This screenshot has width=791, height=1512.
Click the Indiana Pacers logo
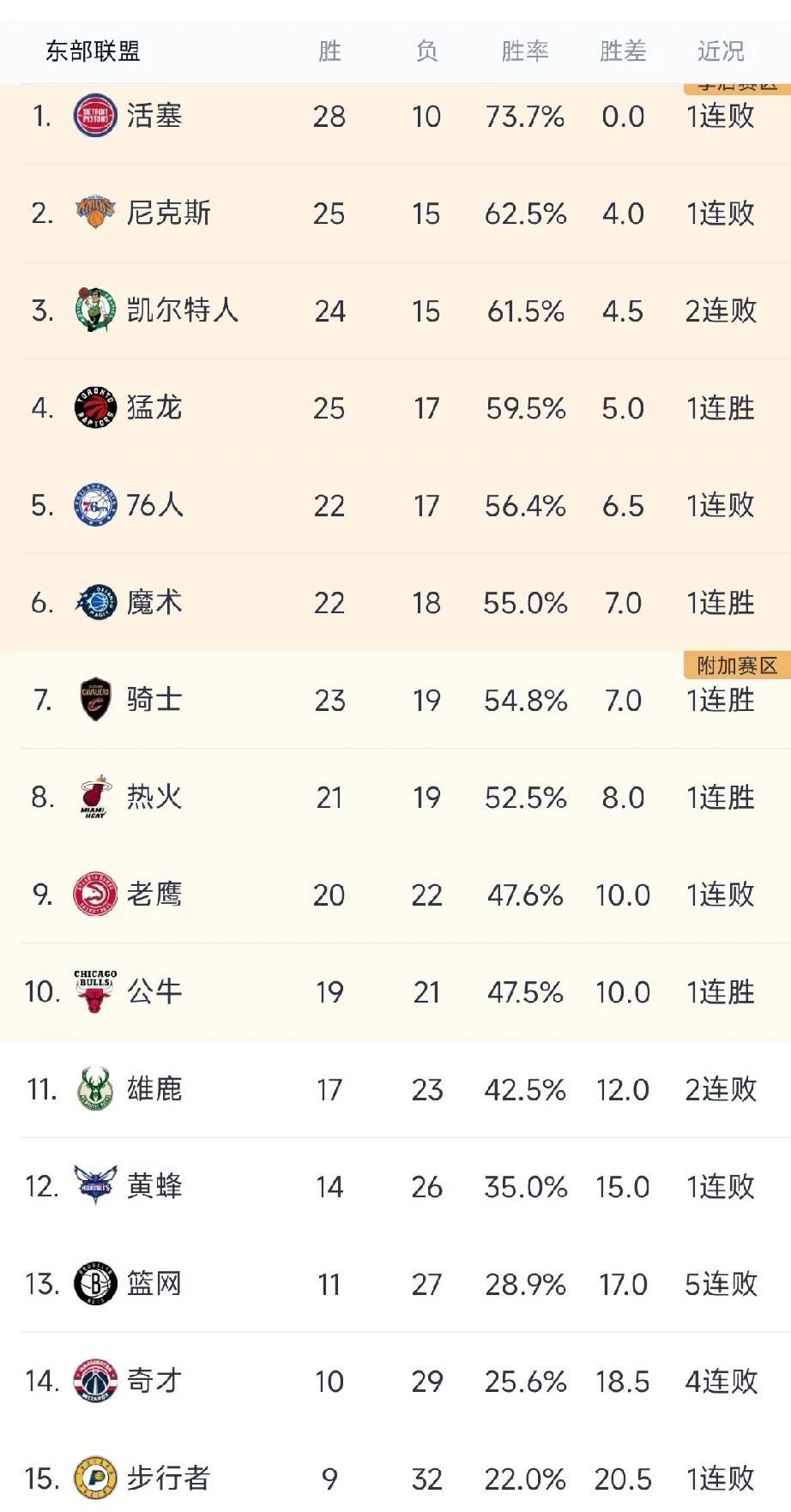point(94,1477)
